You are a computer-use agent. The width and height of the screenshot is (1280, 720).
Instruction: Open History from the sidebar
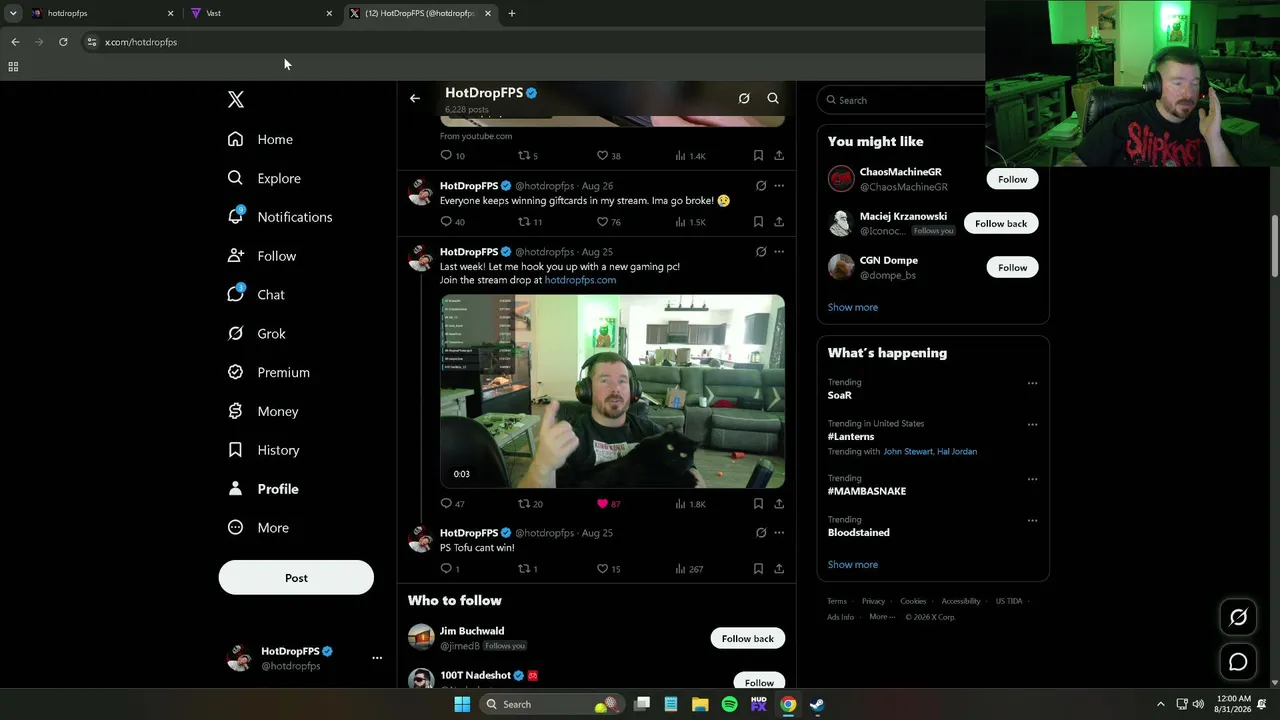pos(263,450)
